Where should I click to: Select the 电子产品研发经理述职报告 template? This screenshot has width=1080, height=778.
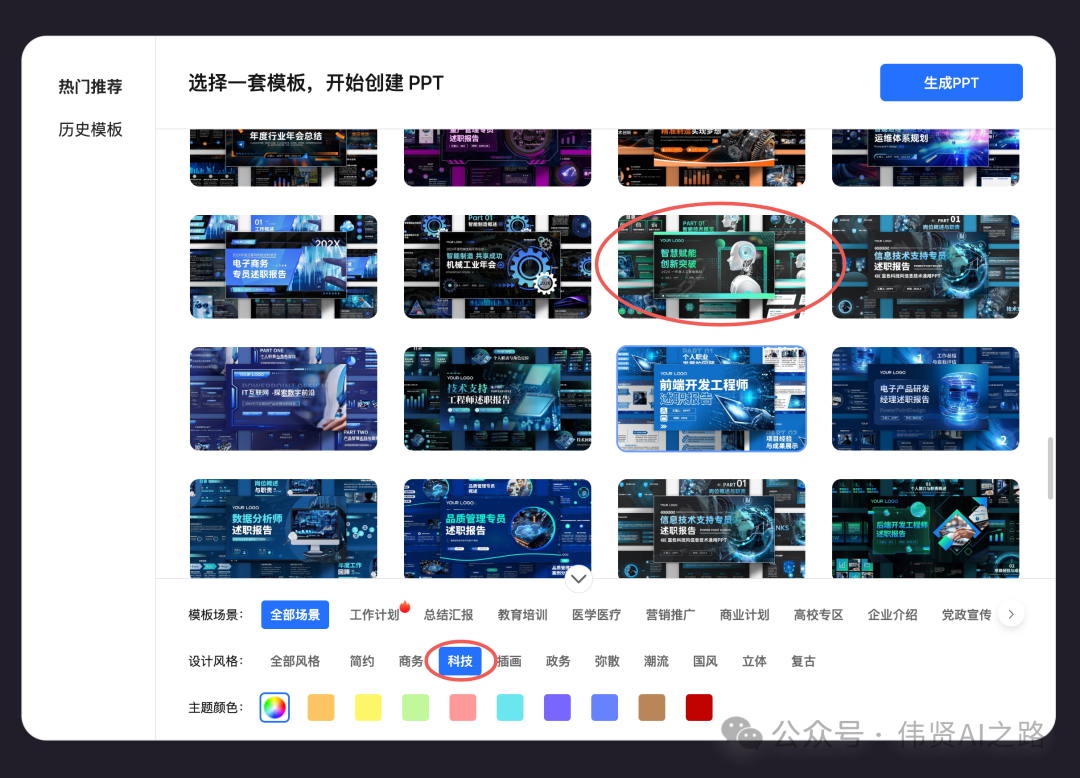coord(926,399)
